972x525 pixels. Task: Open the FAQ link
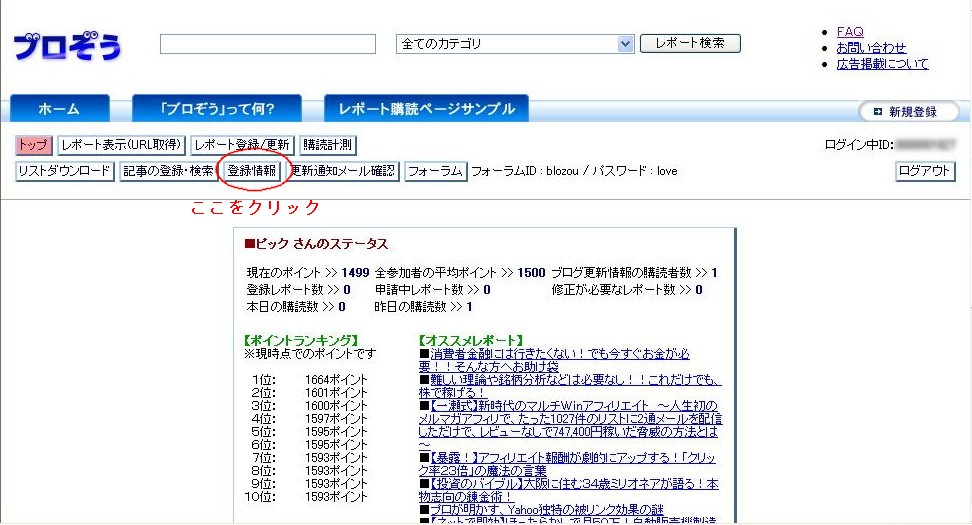point(850,32)
